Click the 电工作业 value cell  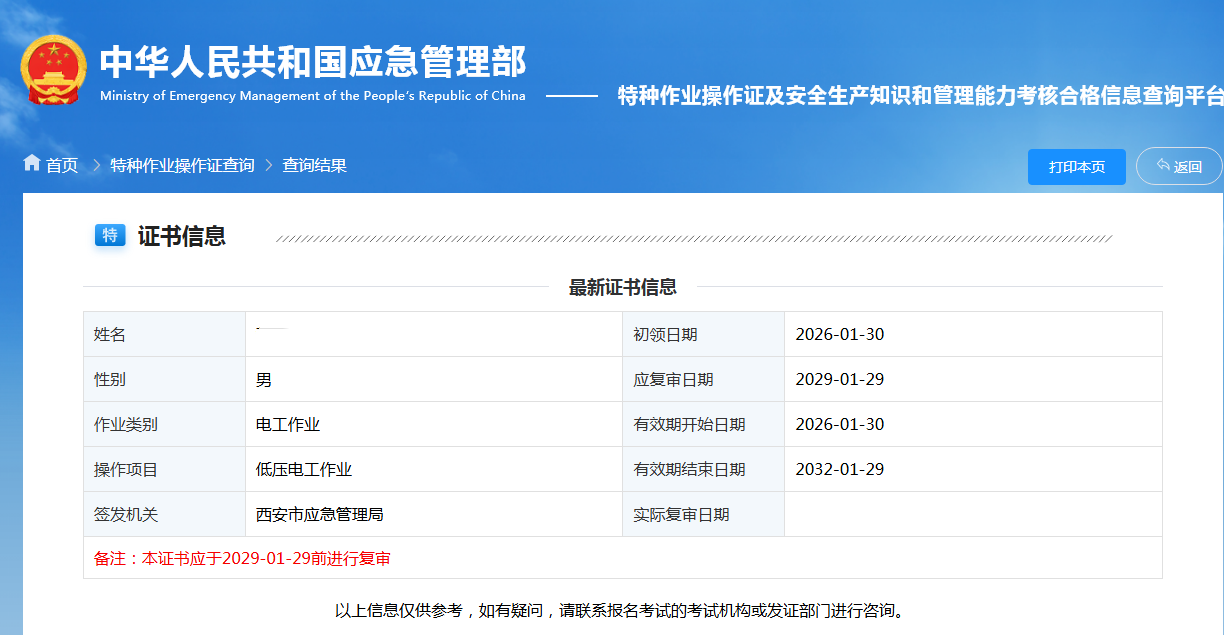pyautogui.click(x=433, y=424)
